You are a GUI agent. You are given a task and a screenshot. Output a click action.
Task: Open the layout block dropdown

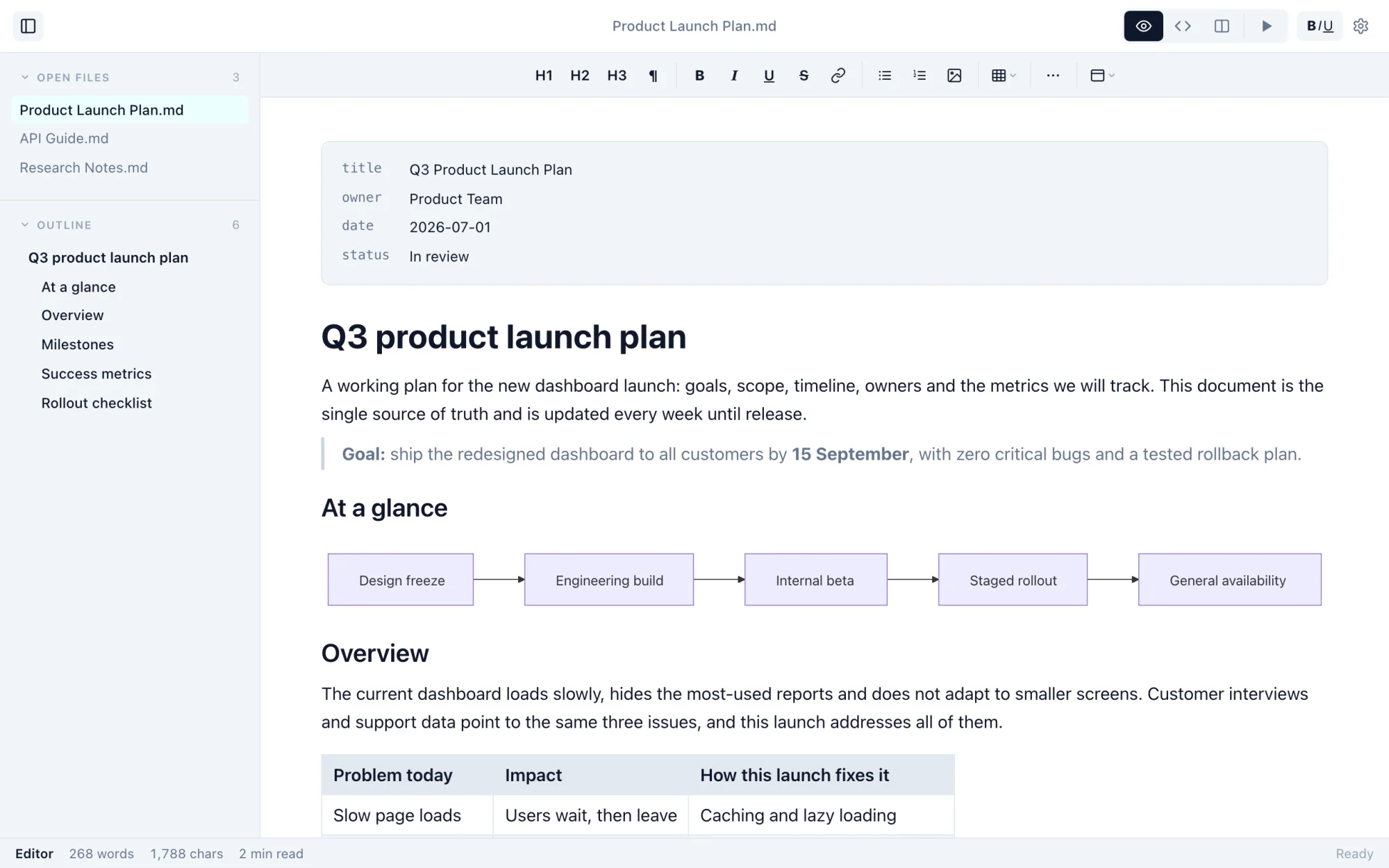[x=1102, y=76]
